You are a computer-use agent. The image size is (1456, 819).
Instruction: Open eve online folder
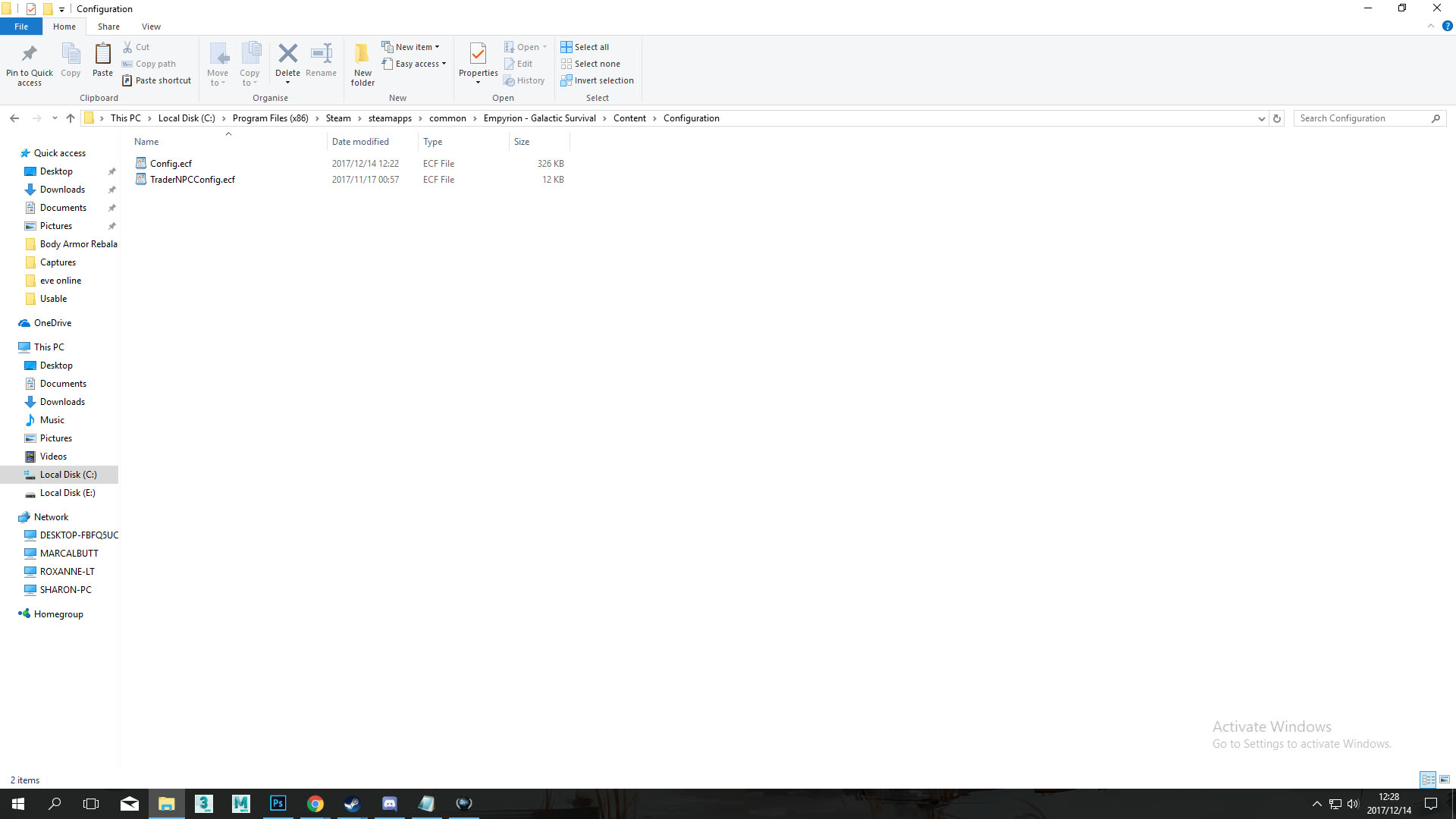[x=60, y=281]
